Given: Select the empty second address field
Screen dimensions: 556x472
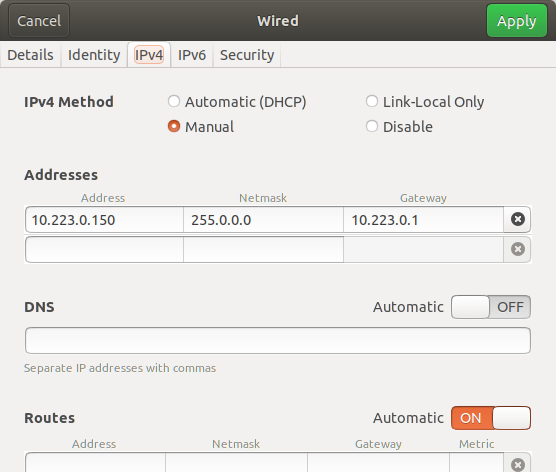Looking at the screenshot, I should 104,250.
